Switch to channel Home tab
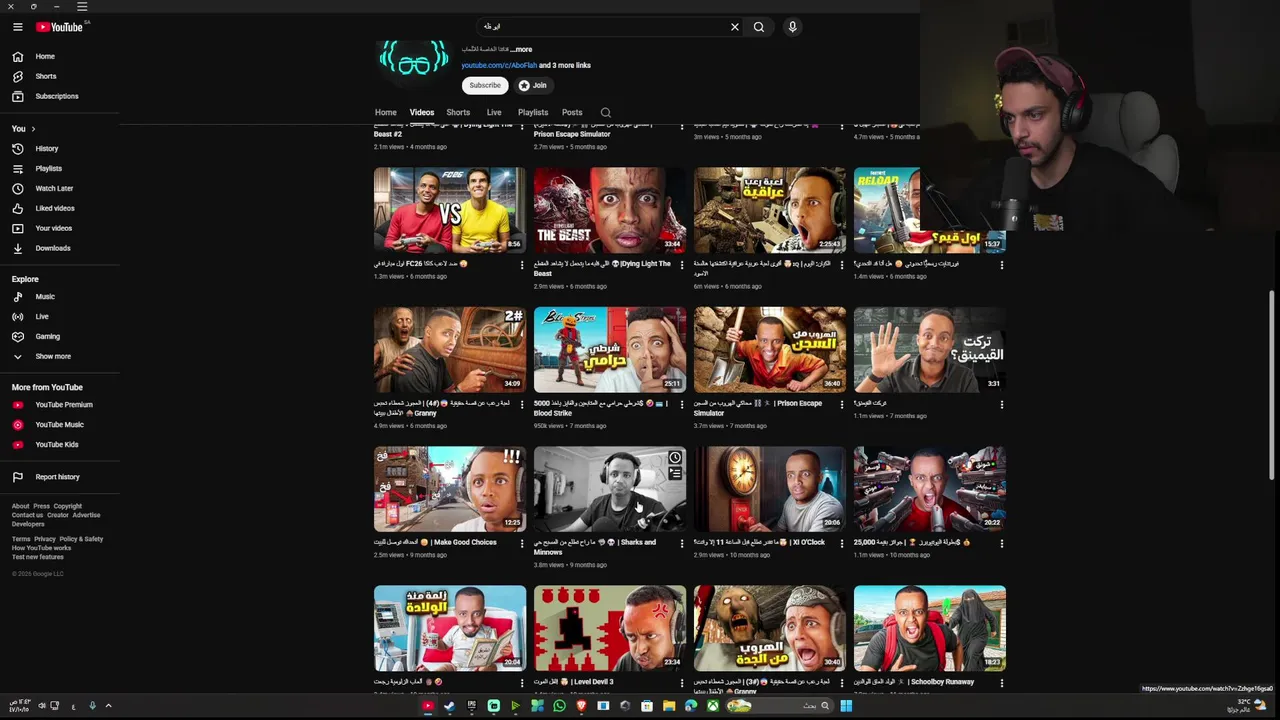The width and height of the screenshot is (1280, 720). coord(386,113)
